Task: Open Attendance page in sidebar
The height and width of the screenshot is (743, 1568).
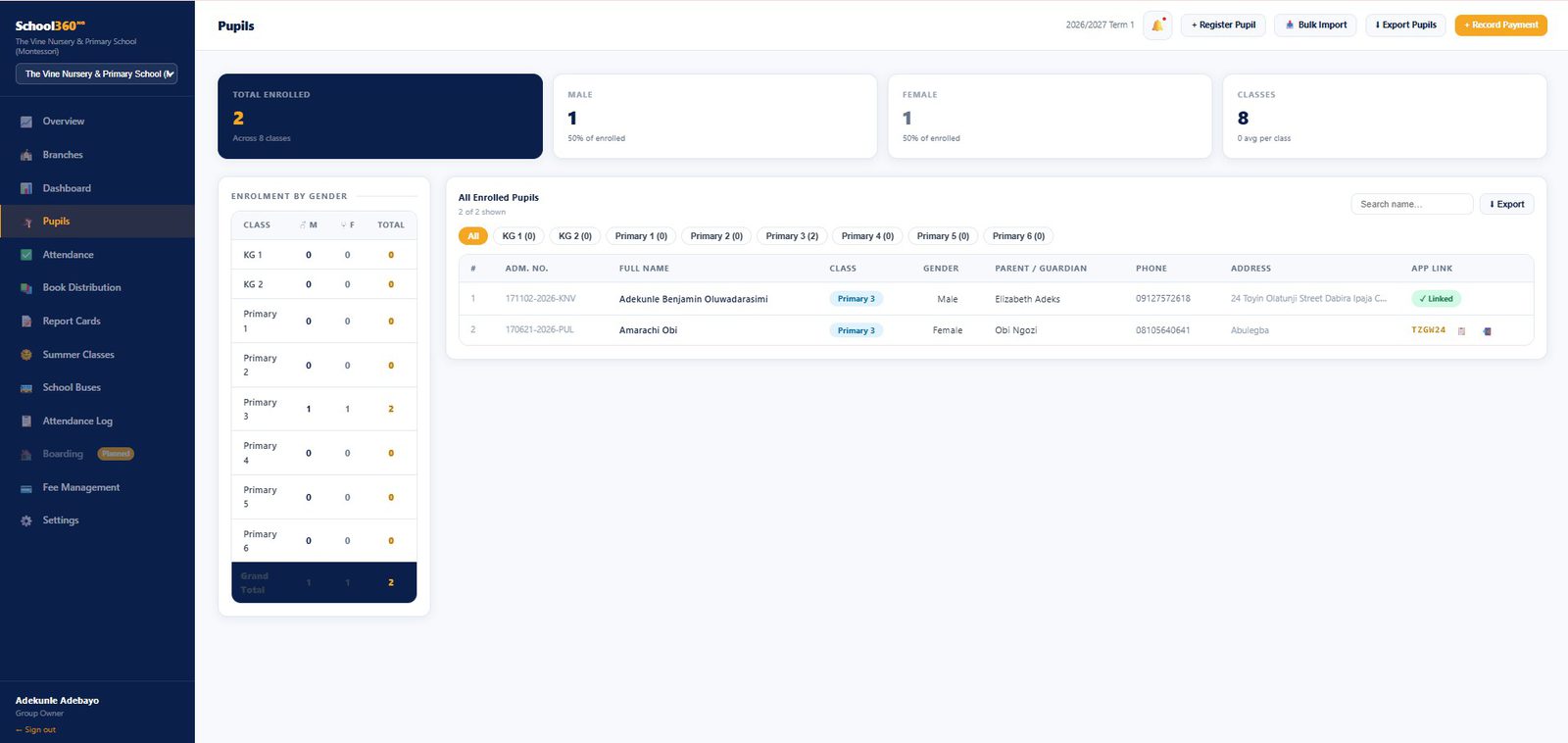Action: tap(69, 255)
